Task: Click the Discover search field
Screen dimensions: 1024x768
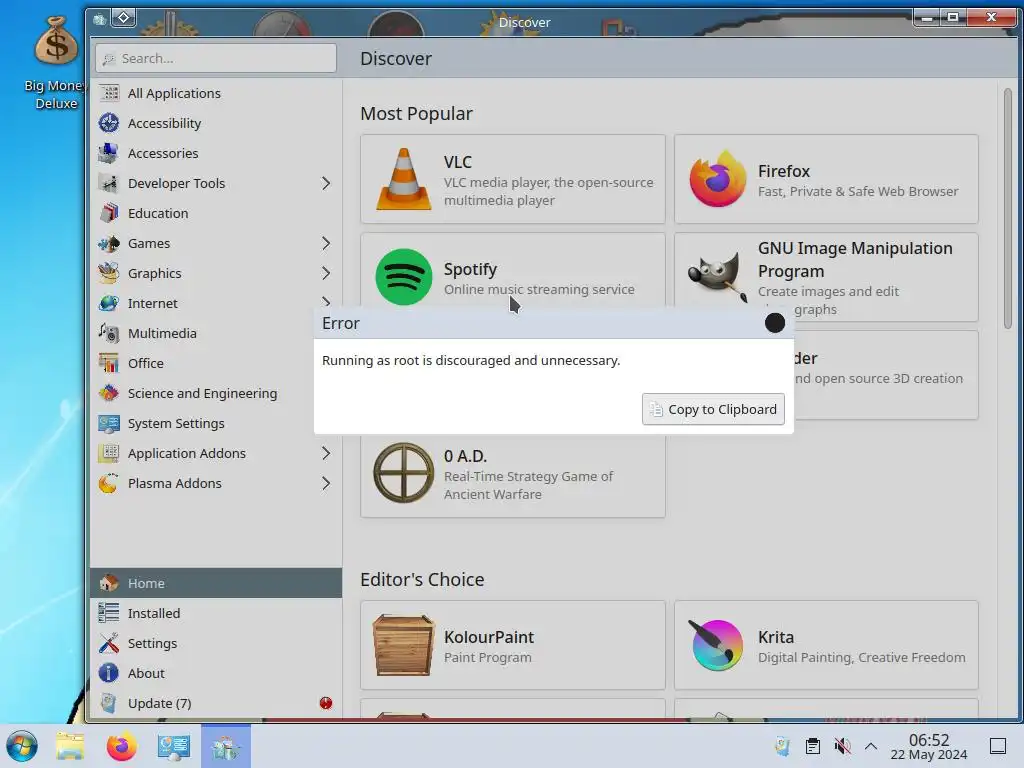Action: coord(216,58)
